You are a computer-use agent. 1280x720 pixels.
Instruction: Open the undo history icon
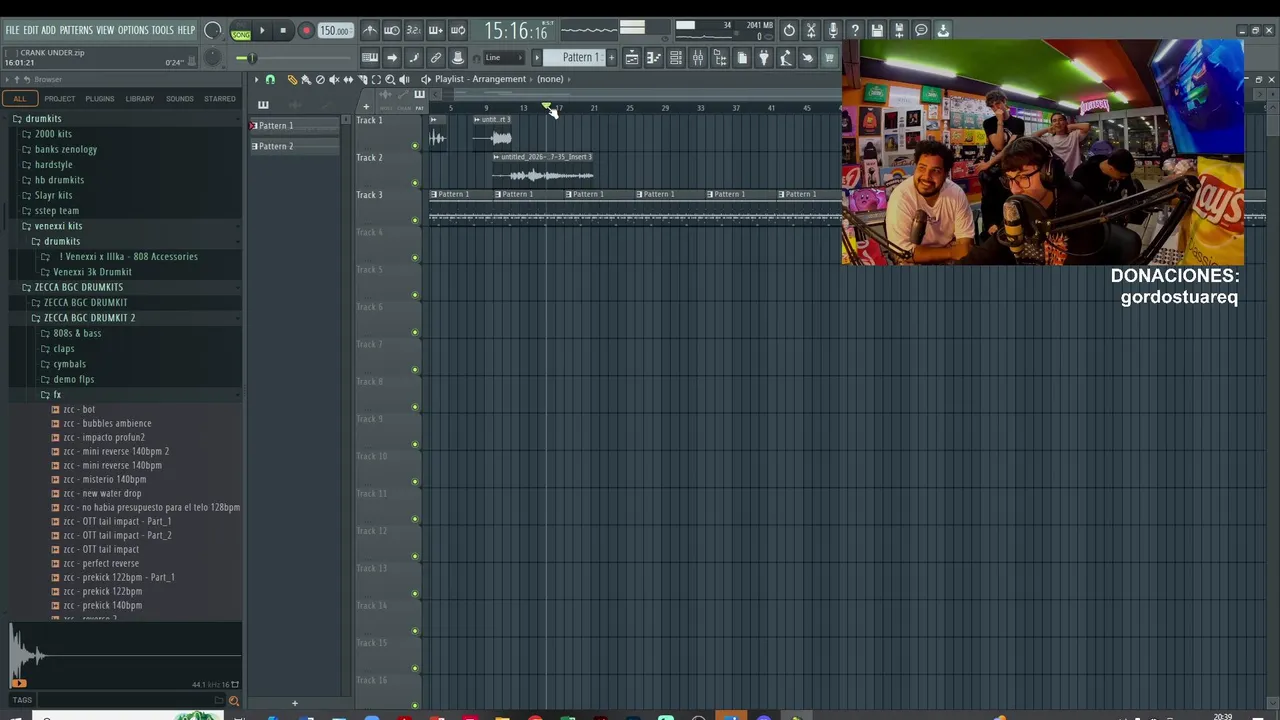click(x=789, y=31)
